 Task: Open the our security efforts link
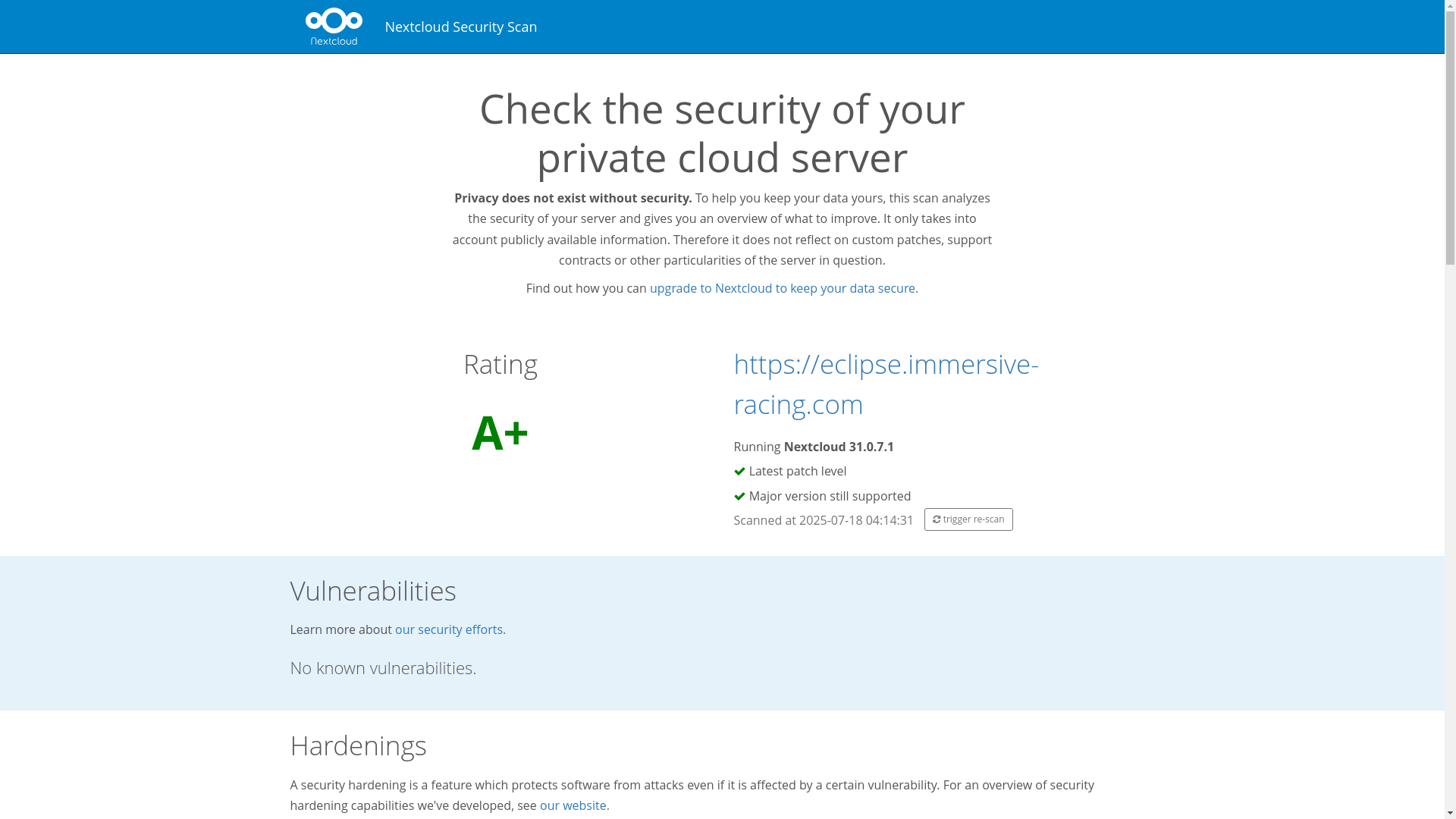pos(450,629)
